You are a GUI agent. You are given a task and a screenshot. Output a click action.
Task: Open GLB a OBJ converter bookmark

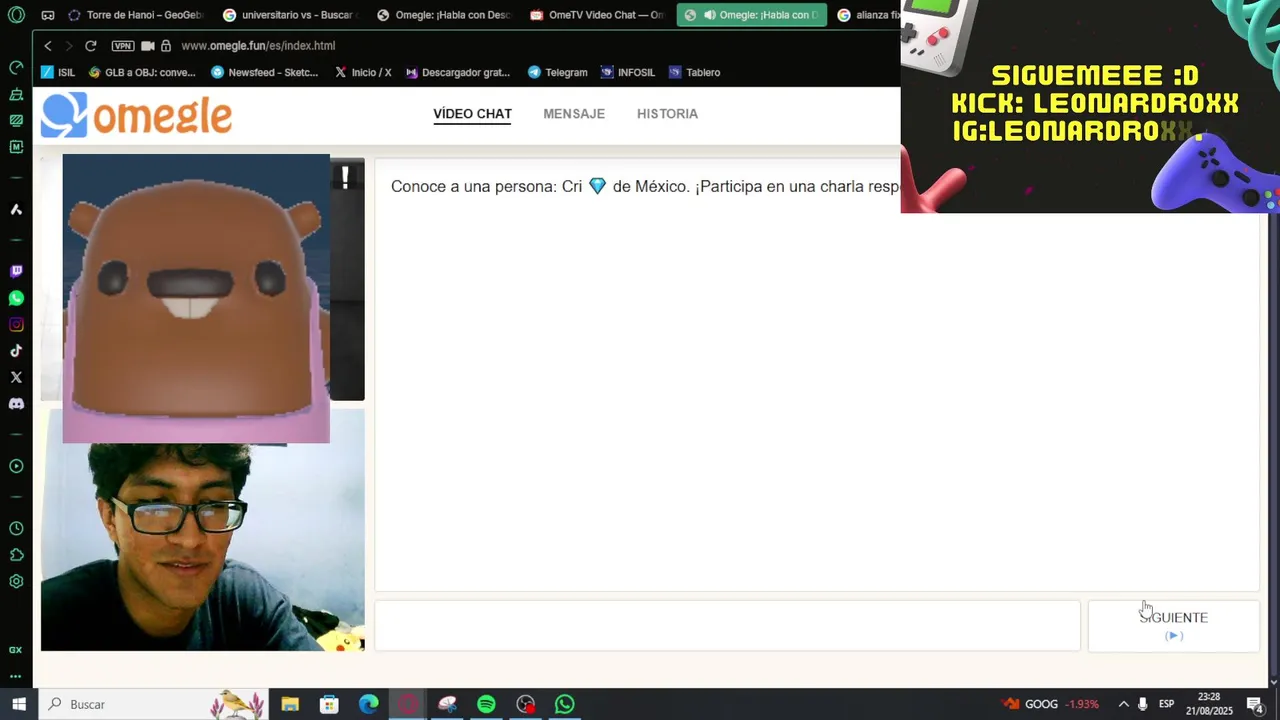click(x=142, y=72)
